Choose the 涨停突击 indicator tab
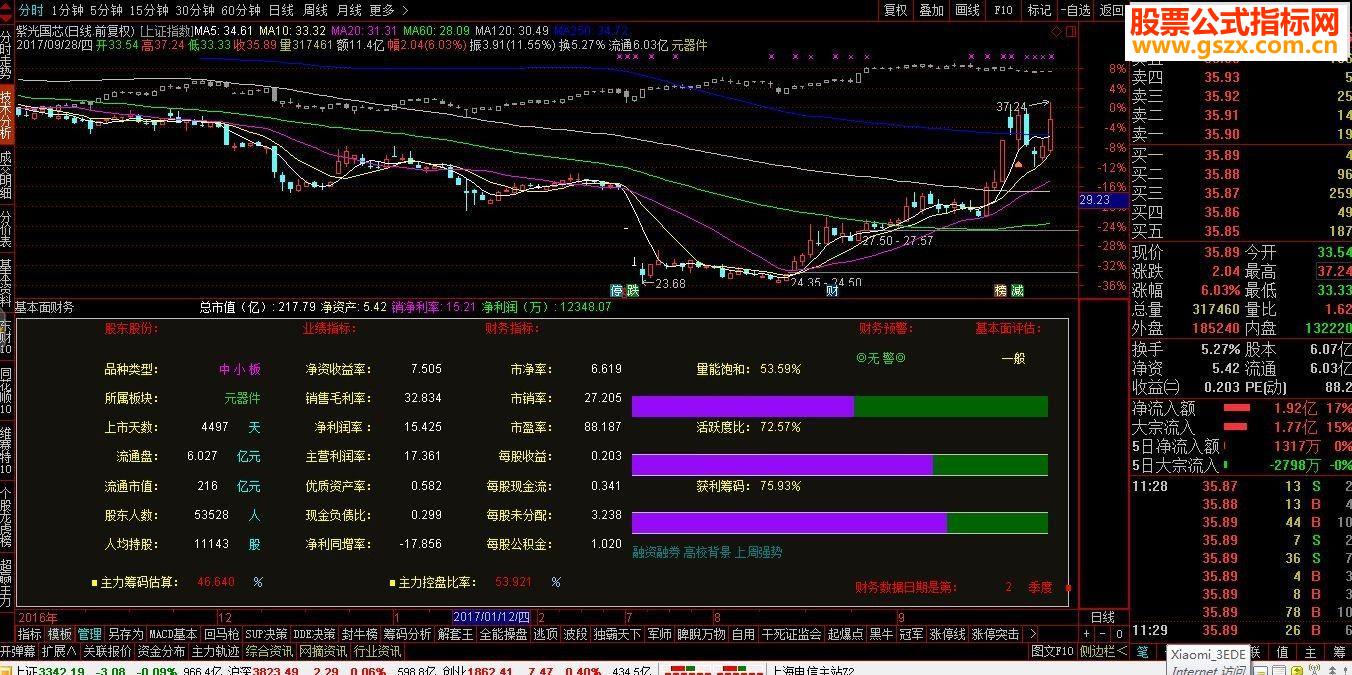 coord(995,634)
